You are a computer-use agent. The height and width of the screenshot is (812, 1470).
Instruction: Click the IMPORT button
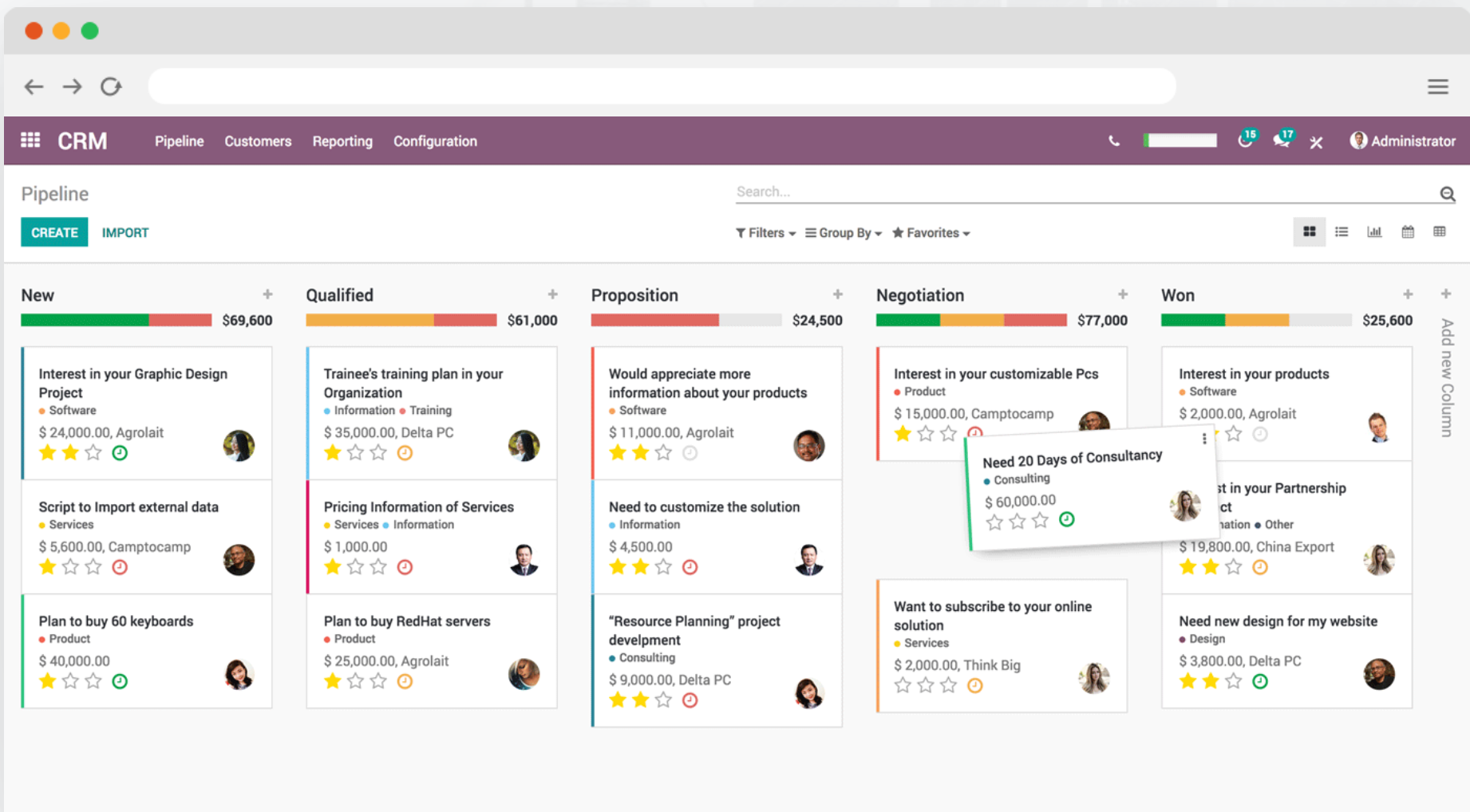125,233
